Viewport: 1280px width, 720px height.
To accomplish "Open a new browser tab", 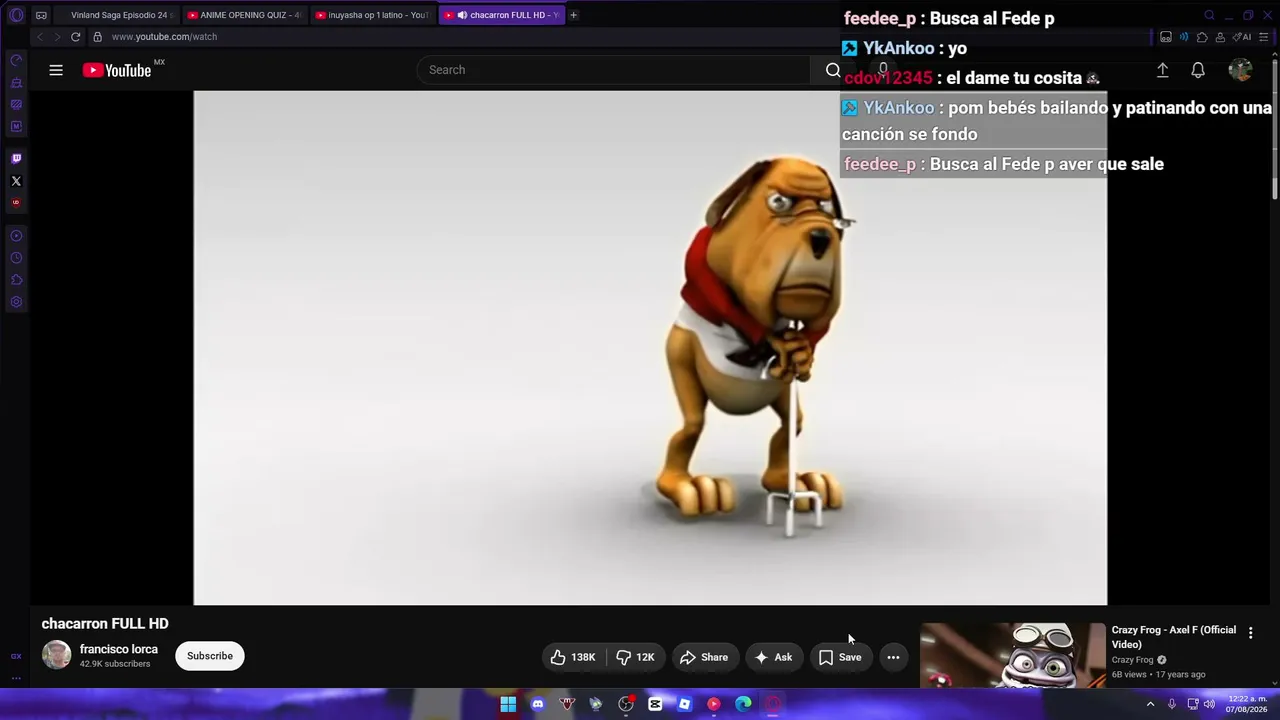I will pyautogui.click(x=573, y=15).
